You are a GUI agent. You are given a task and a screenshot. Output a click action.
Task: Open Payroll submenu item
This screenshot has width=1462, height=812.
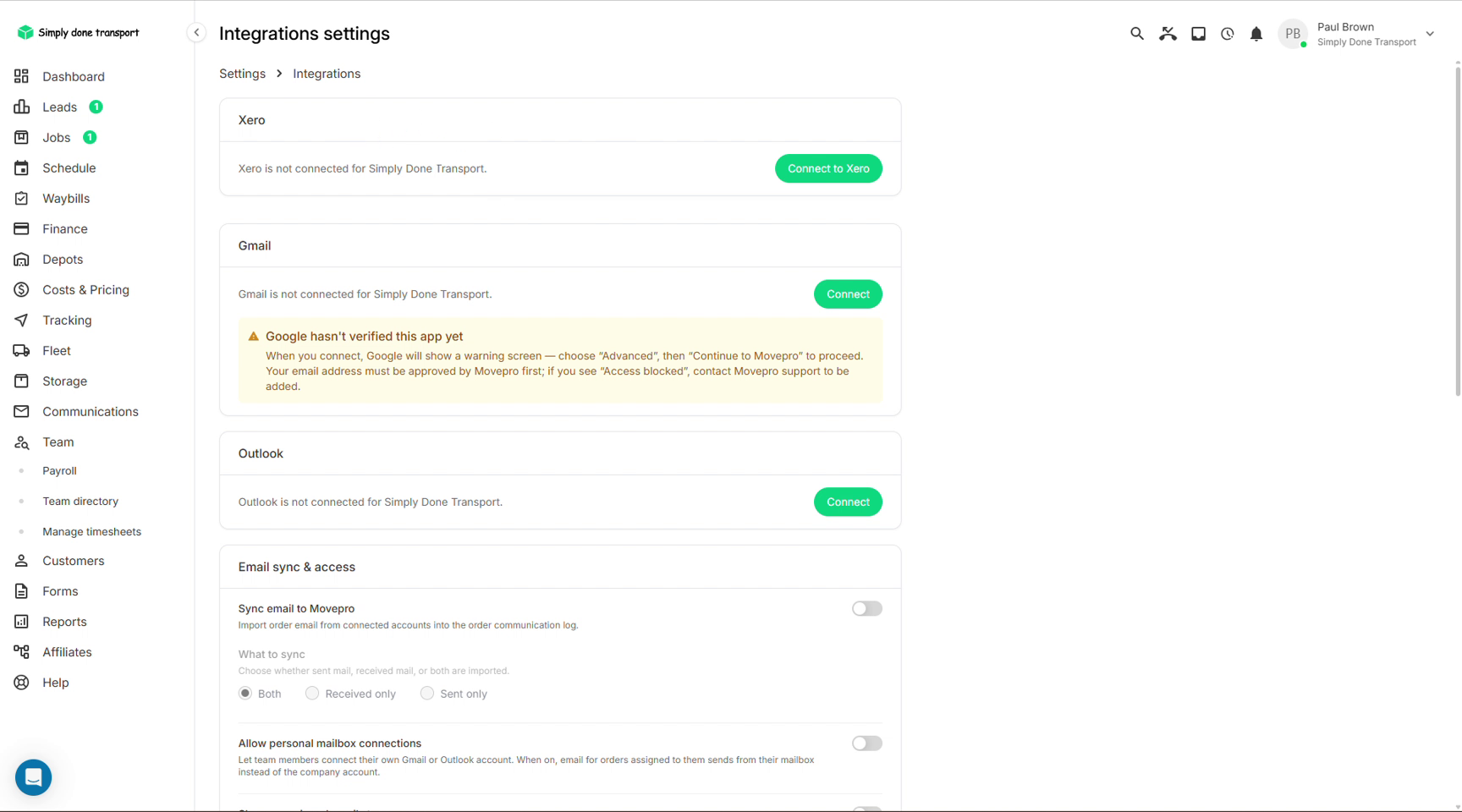59,470
